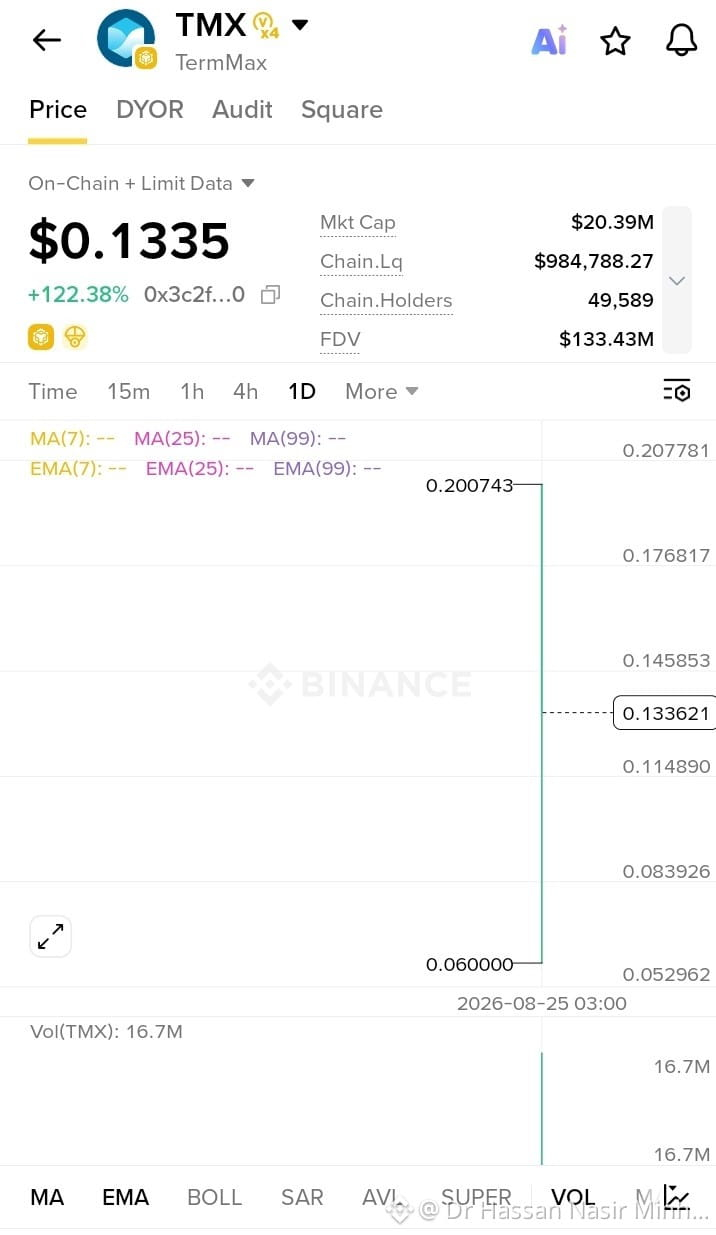Select the 15m timeframe

click(x=128, y=391)
